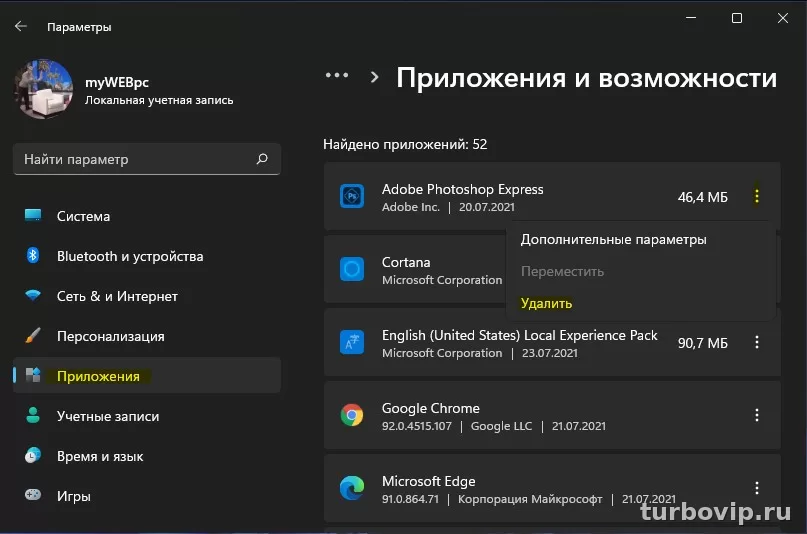
Task: Open Google Chrome three-dot menu
Action: tap(757, 415)
